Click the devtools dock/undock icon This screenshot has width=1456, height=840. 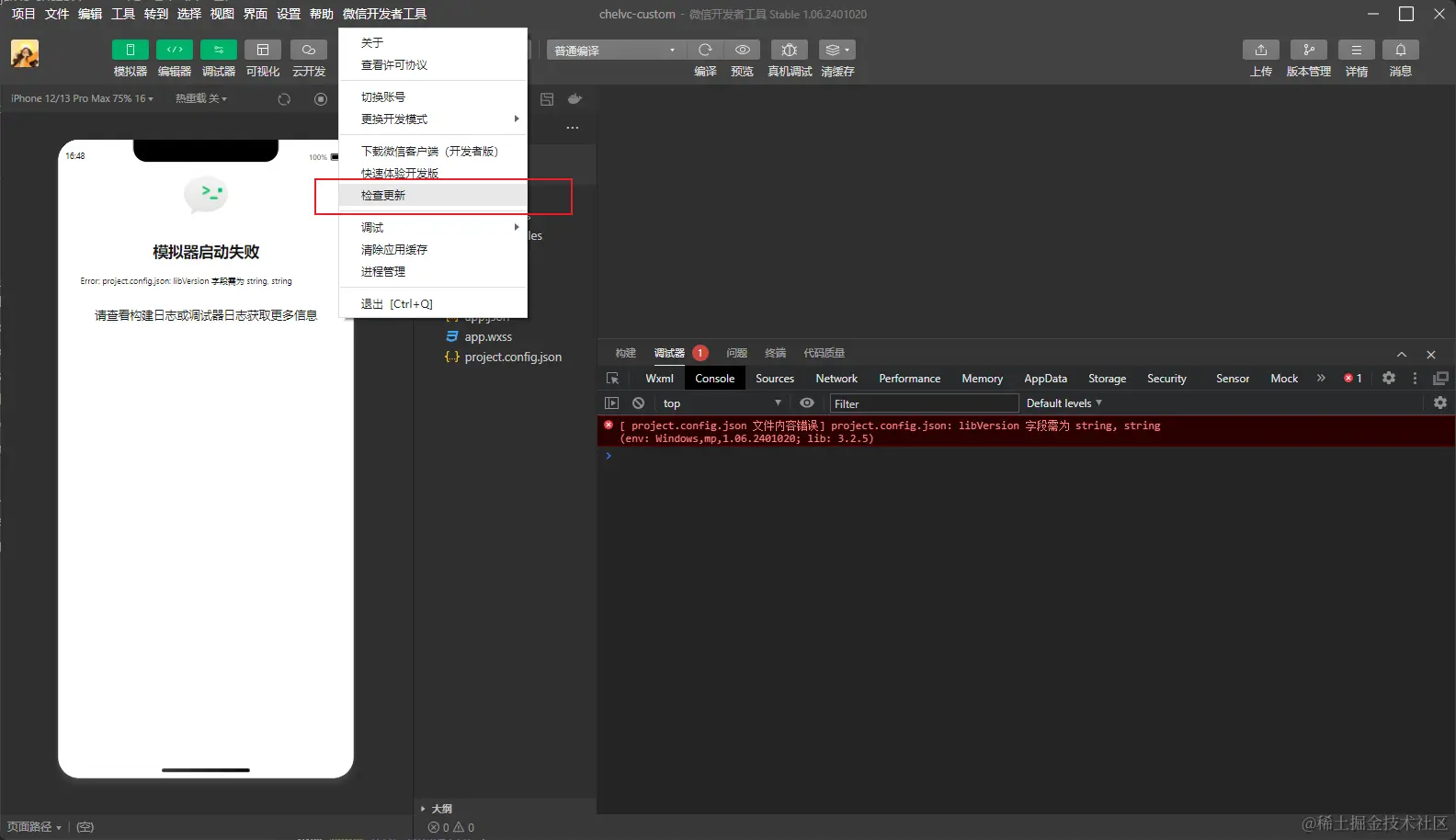click(1440, 378)
